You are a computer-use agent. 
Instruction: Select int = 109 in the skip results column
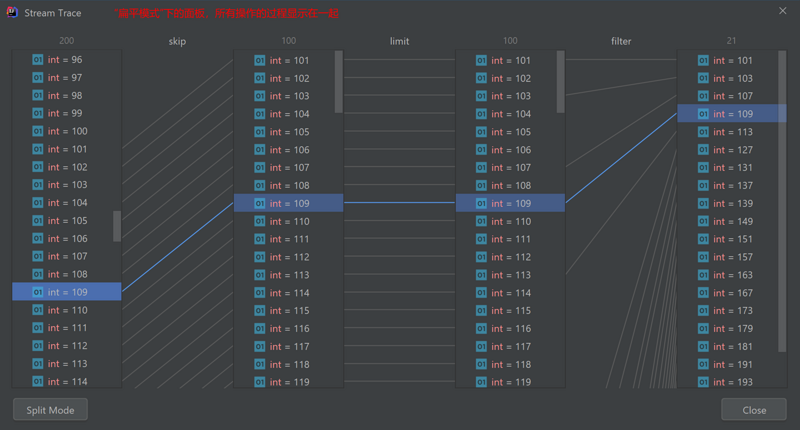tap(288, 203)
